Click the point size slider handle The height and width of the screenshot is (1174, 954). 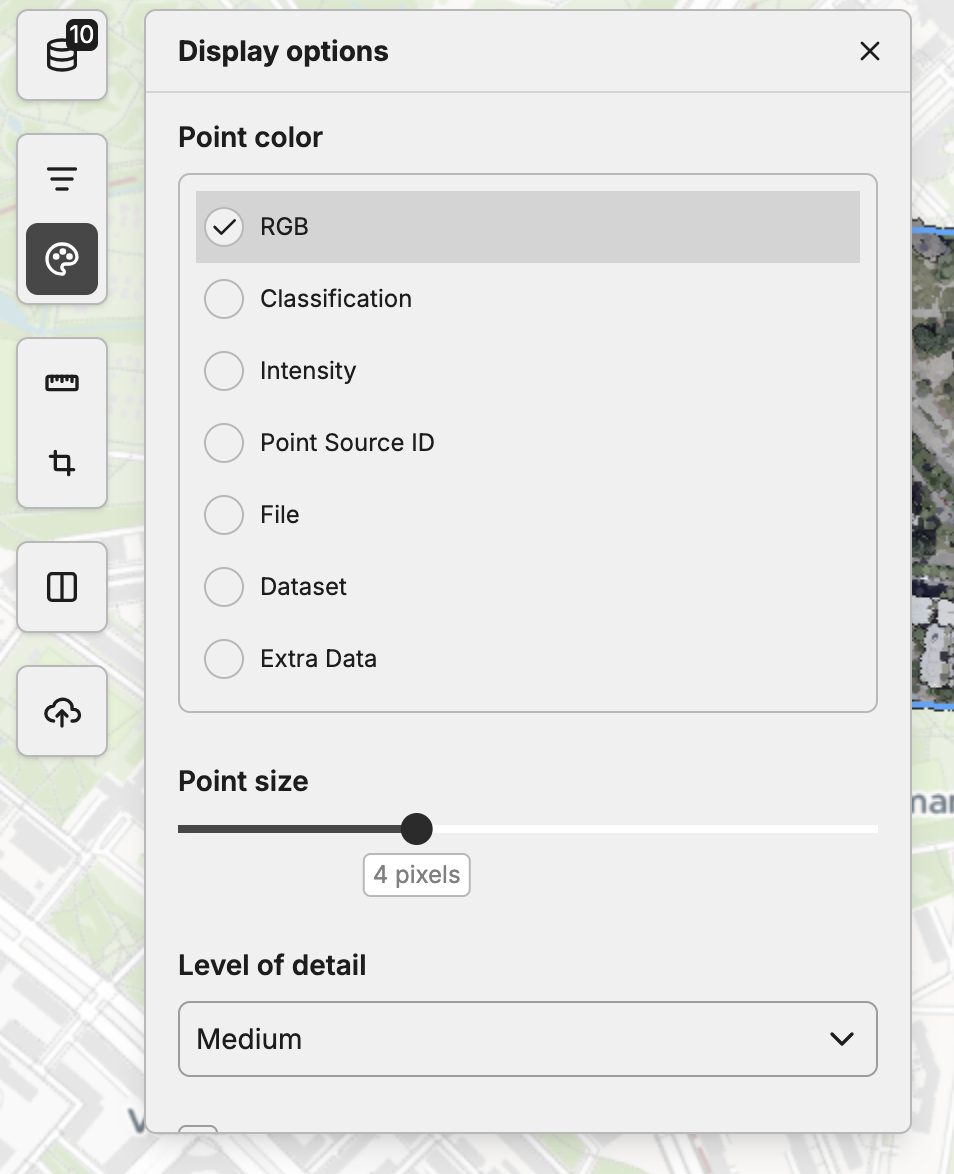[x=416, y=829]
